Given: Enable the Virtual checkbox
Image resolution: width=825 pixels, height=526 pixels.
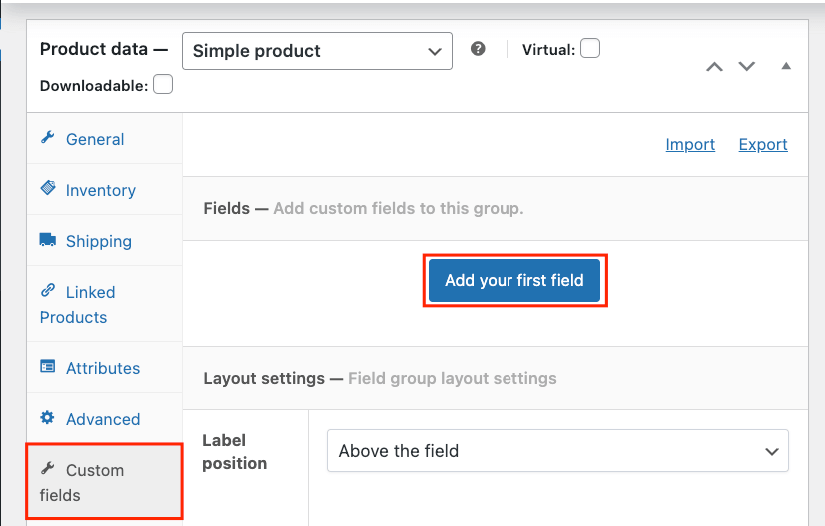Looking at the screenshot, I should pos(590,48).
